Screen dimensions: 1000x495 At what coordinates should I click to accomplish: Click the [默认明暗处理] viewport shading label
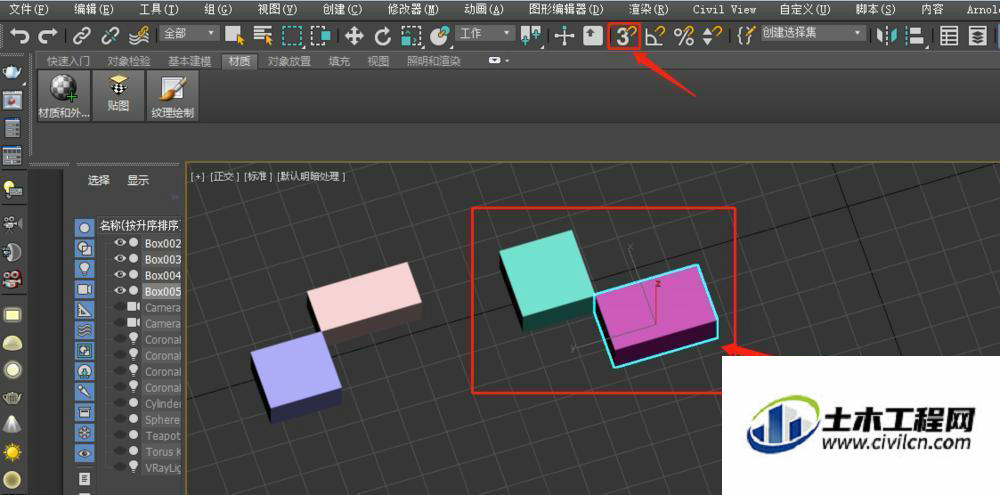[311, 177]
